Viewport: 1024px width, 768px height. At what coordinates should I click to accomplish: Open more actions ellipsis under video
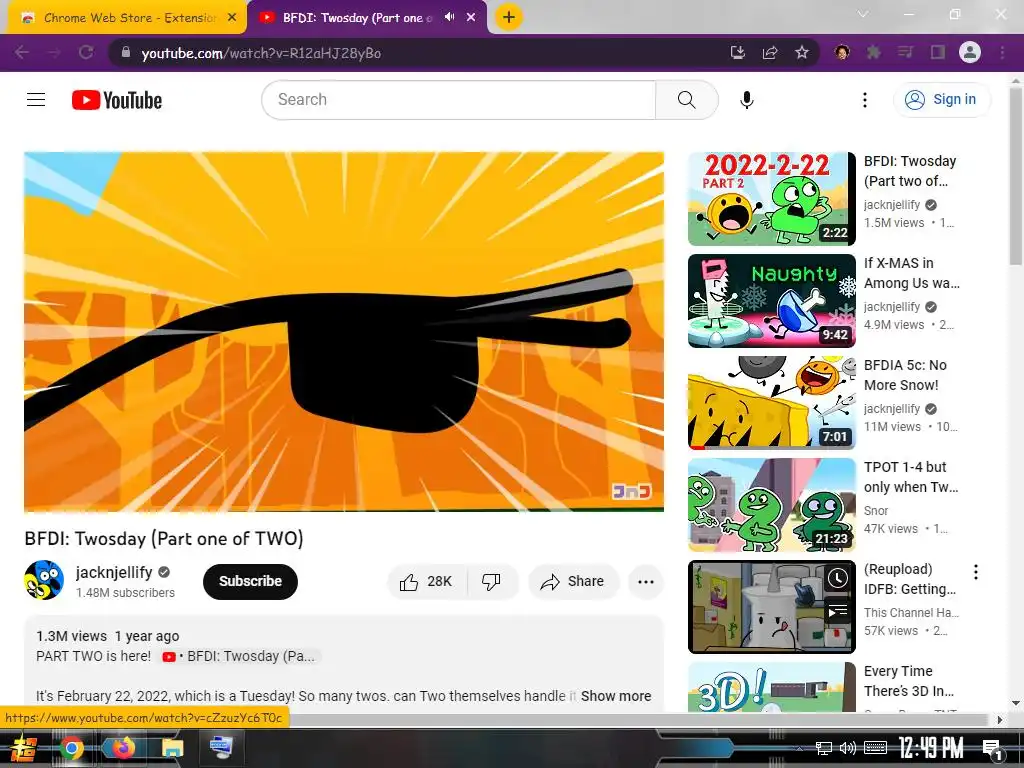(x=646, y=581)
